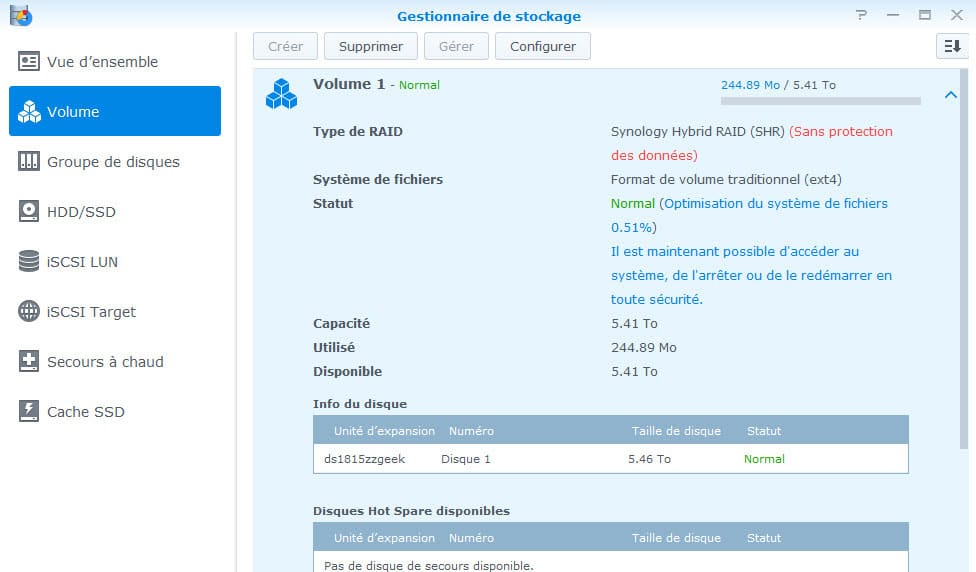
Task: Click the Cache SSD lightning icon
Action: pyautogui.click(x=29, y=412)
